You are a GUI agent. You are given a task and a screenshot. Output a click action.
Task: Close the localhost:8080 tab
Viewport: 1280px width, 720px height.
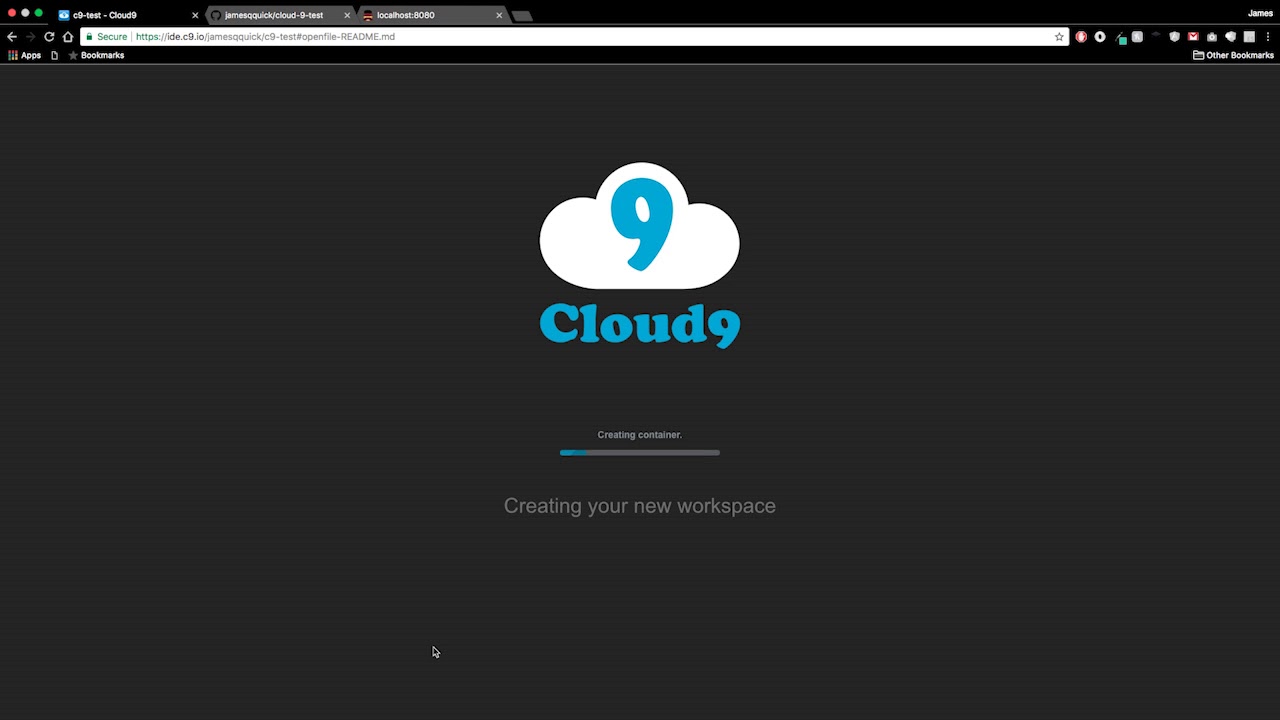click(x=499, y=15)
